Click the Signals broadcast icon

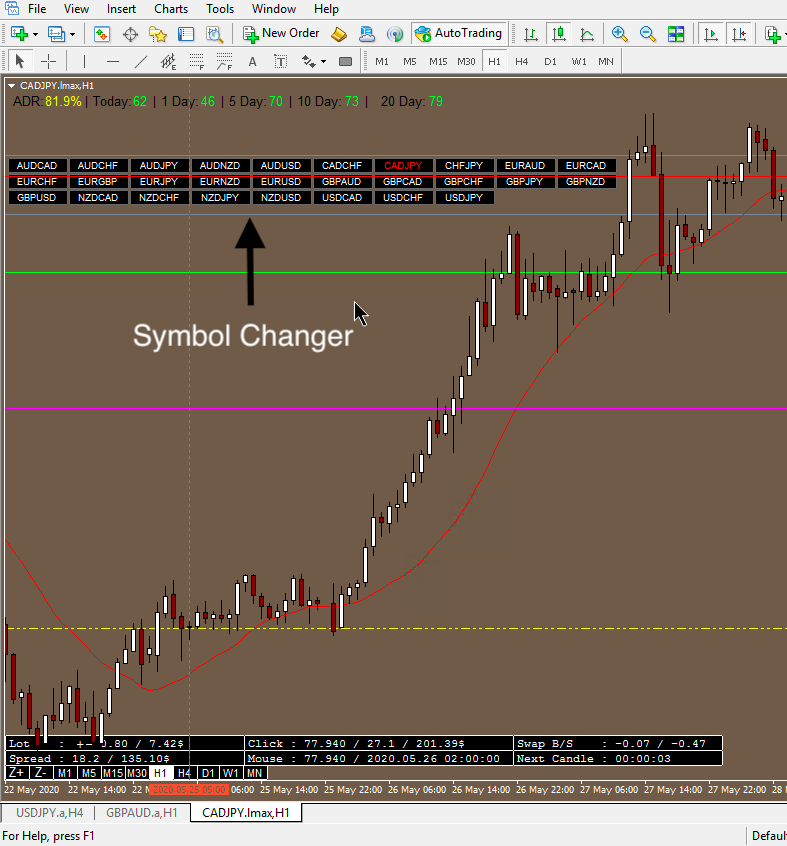395,35
